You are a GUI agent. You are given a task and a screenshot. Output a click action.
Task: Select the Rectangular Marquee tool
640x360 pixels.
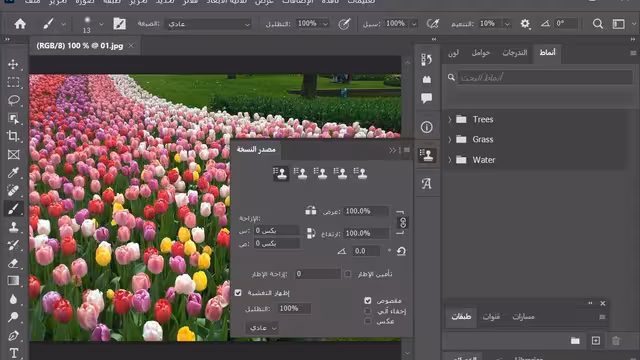pos(13,82)
